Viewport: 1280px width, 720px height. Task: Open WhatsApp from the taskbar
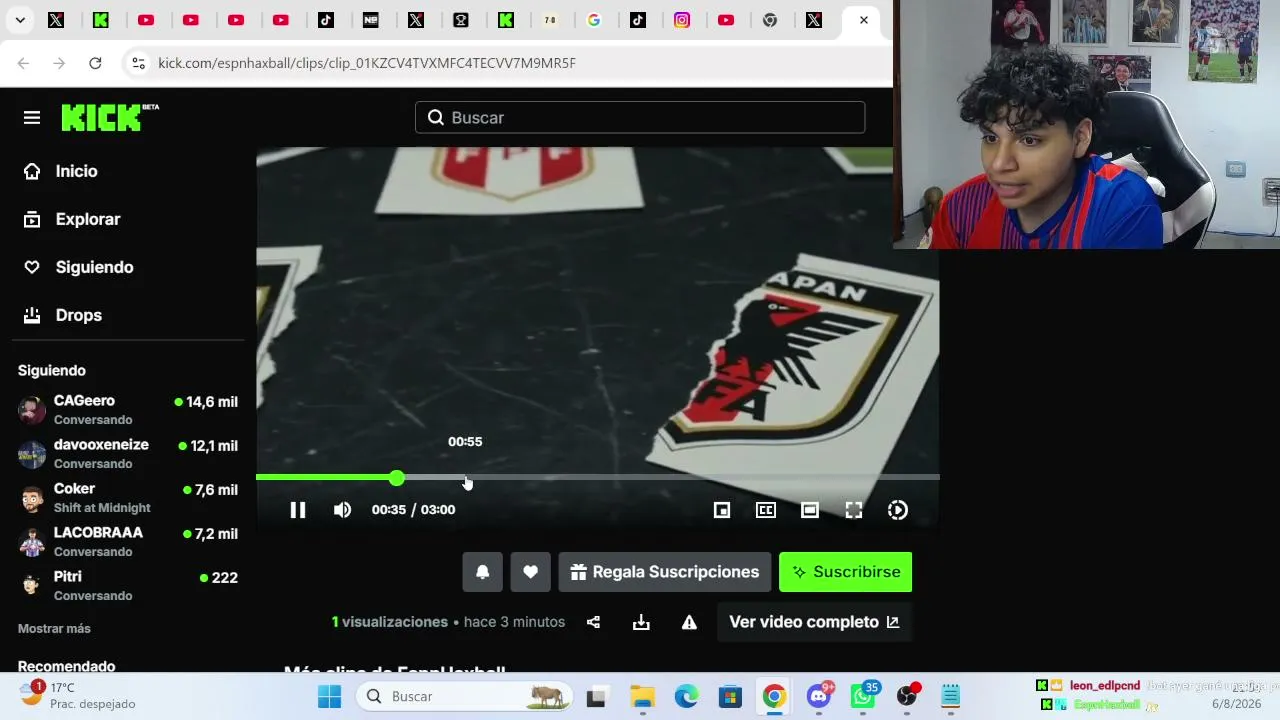[x=863, y=696]
